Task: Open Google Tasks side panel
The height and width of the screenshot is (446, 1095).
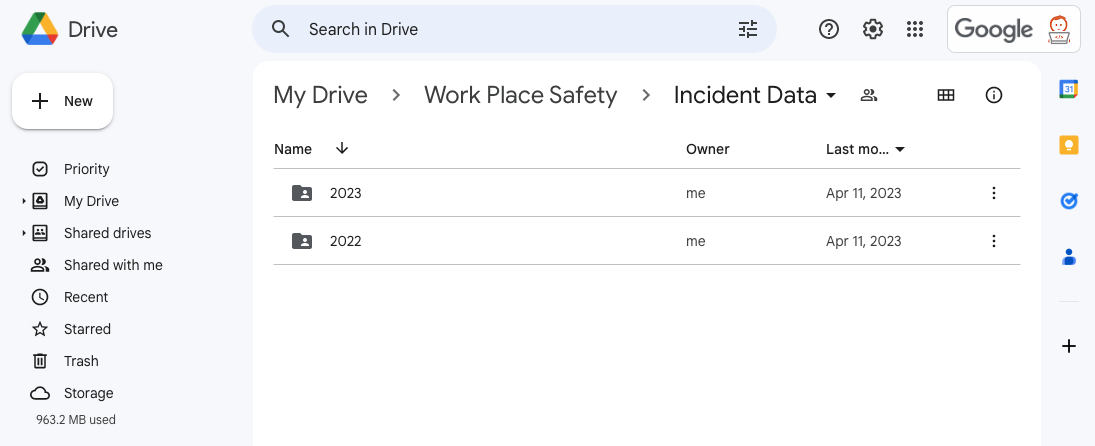Action: [1069, 201]
